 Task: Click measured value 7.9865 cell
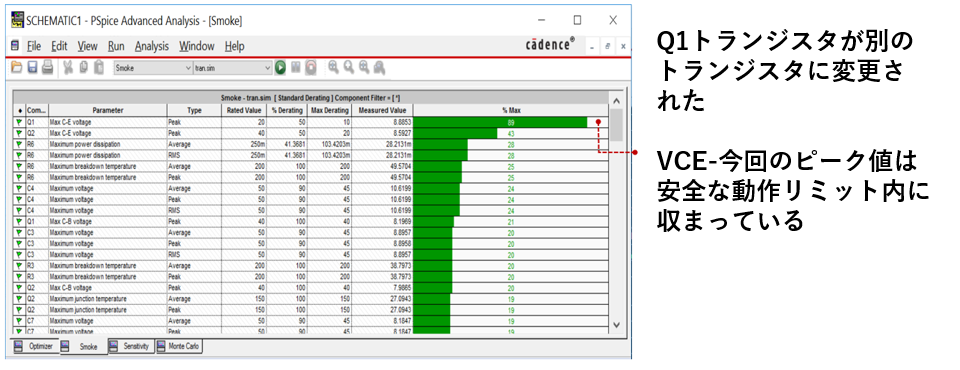[x=383, y=287]
